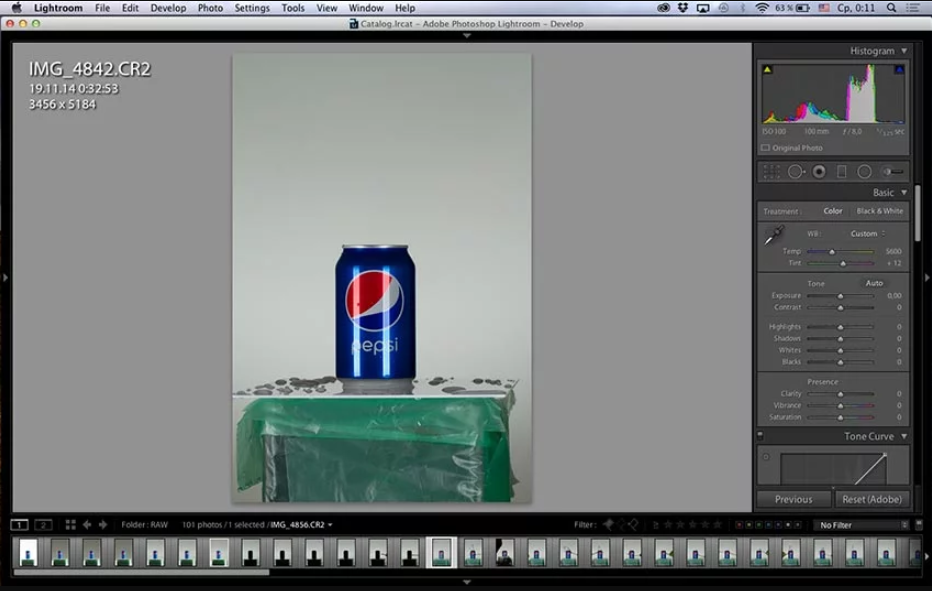Toggle shadow clipping indicator in histogram
Viewport: 932px width, 591px height.
click(x=767, y=70)
